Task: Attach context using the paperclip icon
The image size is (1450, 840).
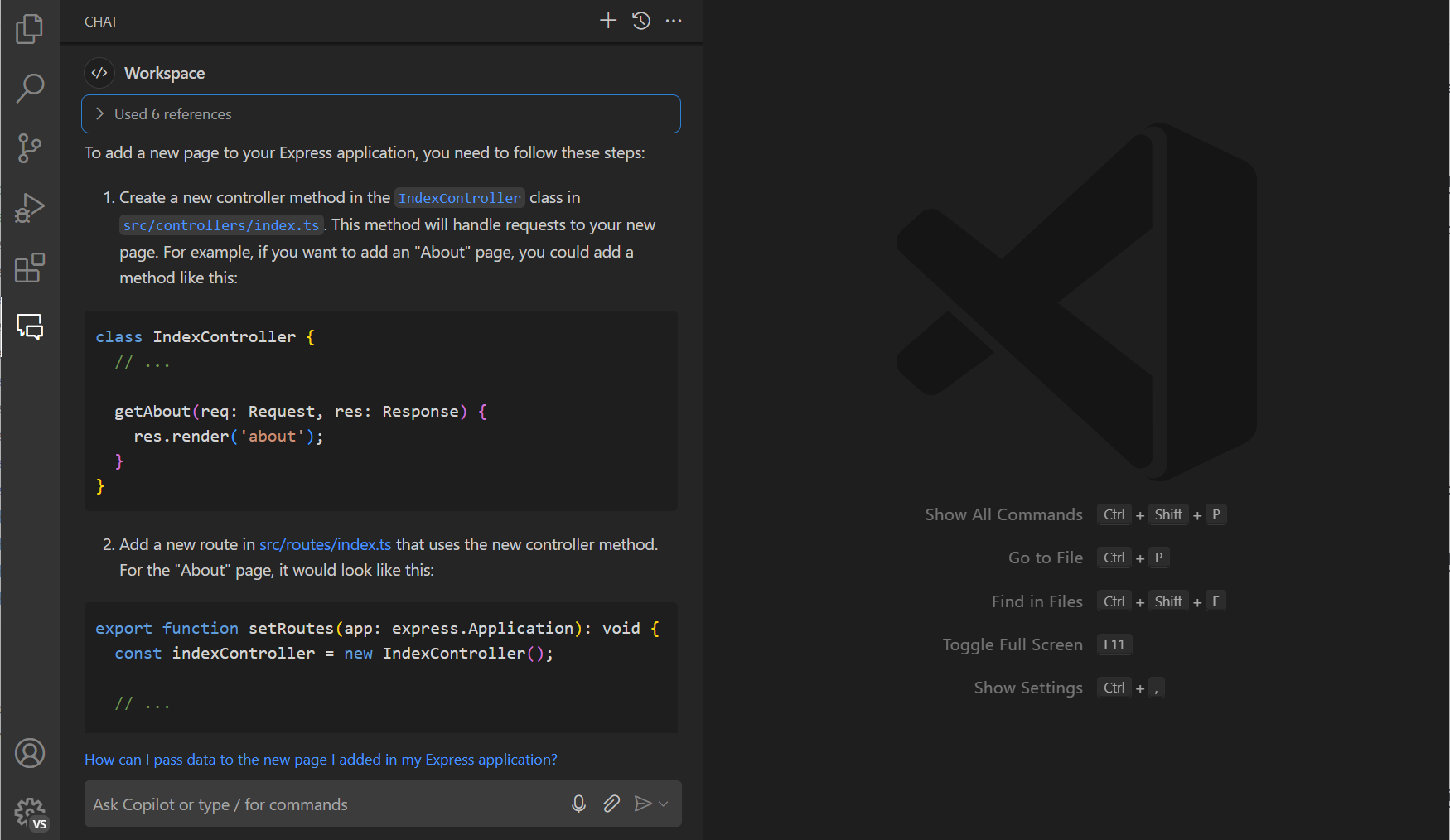Action: point(611,804)
